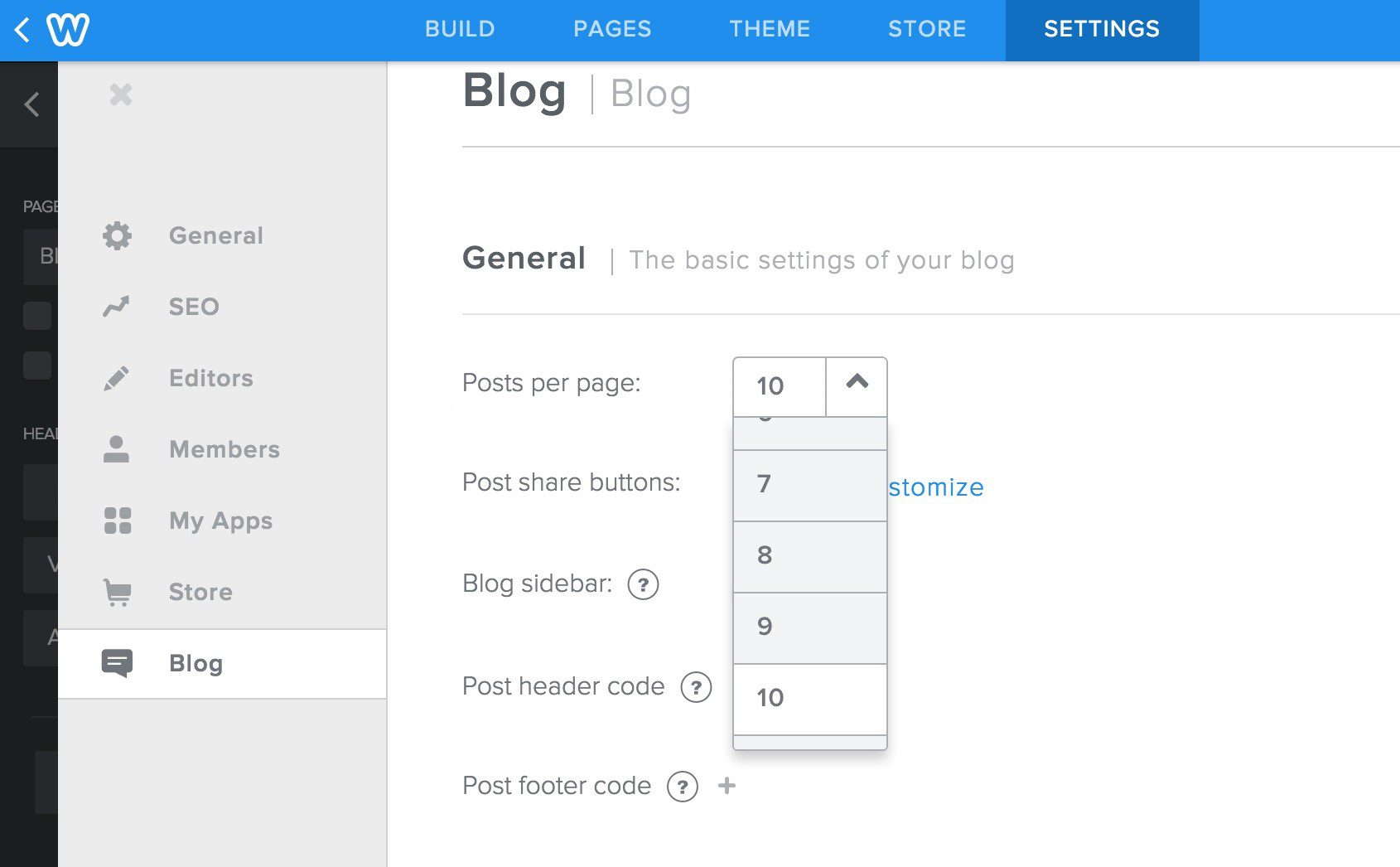Click the Post header code help circle
1400x867 pixels.
697,687
